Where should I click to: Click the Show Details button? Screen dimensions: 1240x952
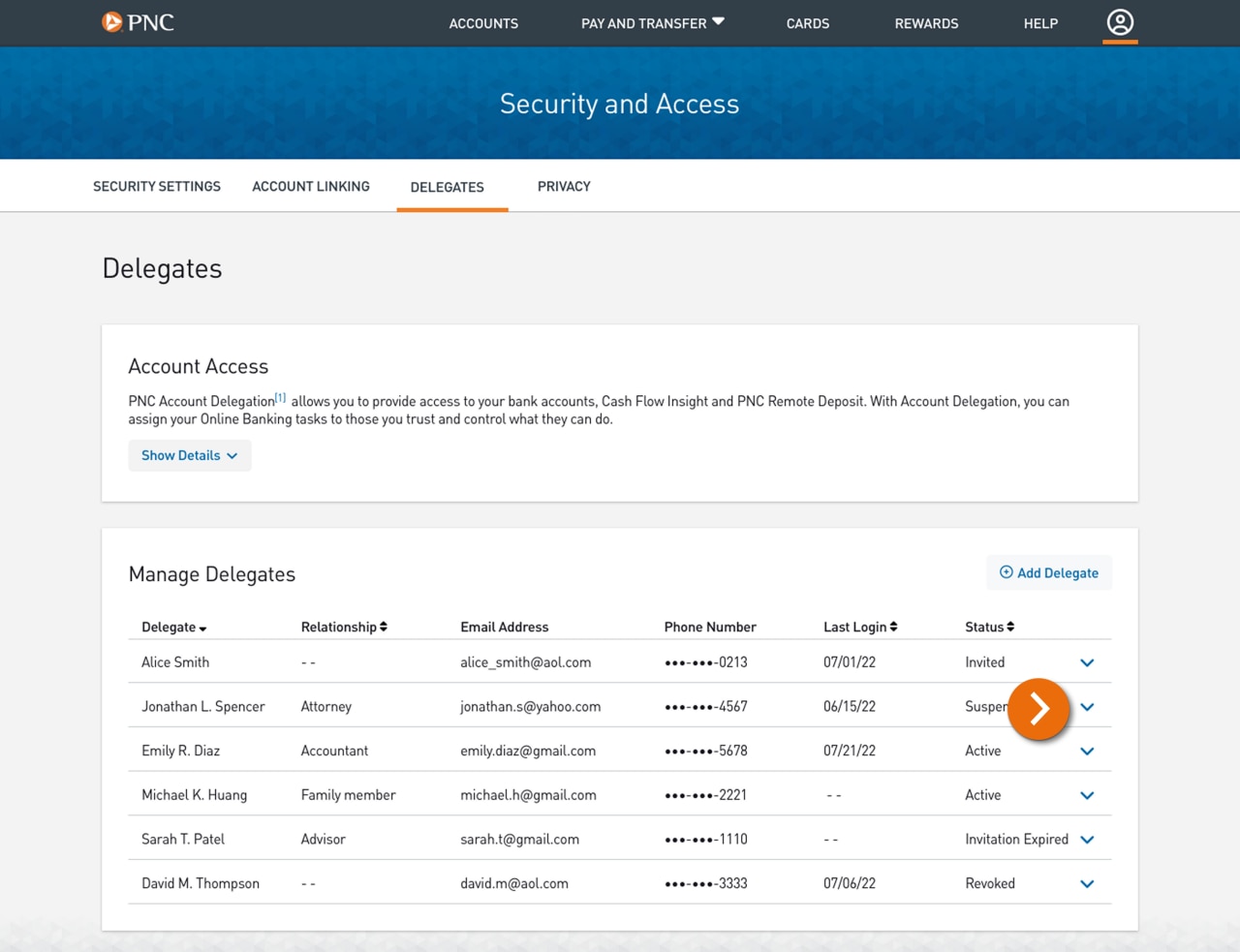[x=189, y=455]
